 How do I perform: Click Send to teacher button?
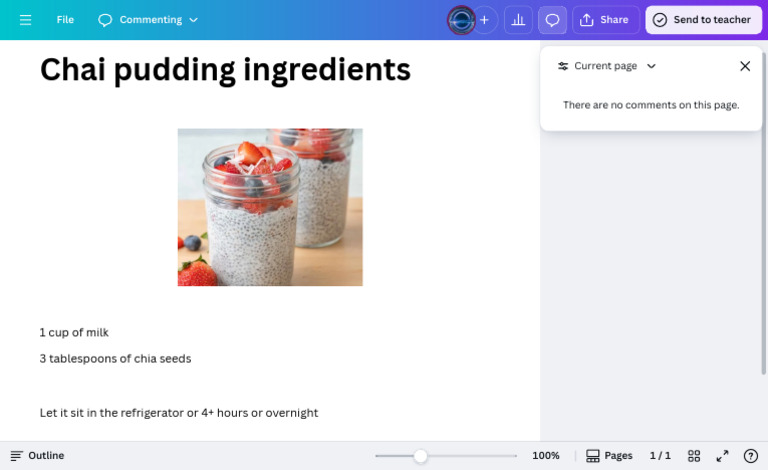[703, 20]
